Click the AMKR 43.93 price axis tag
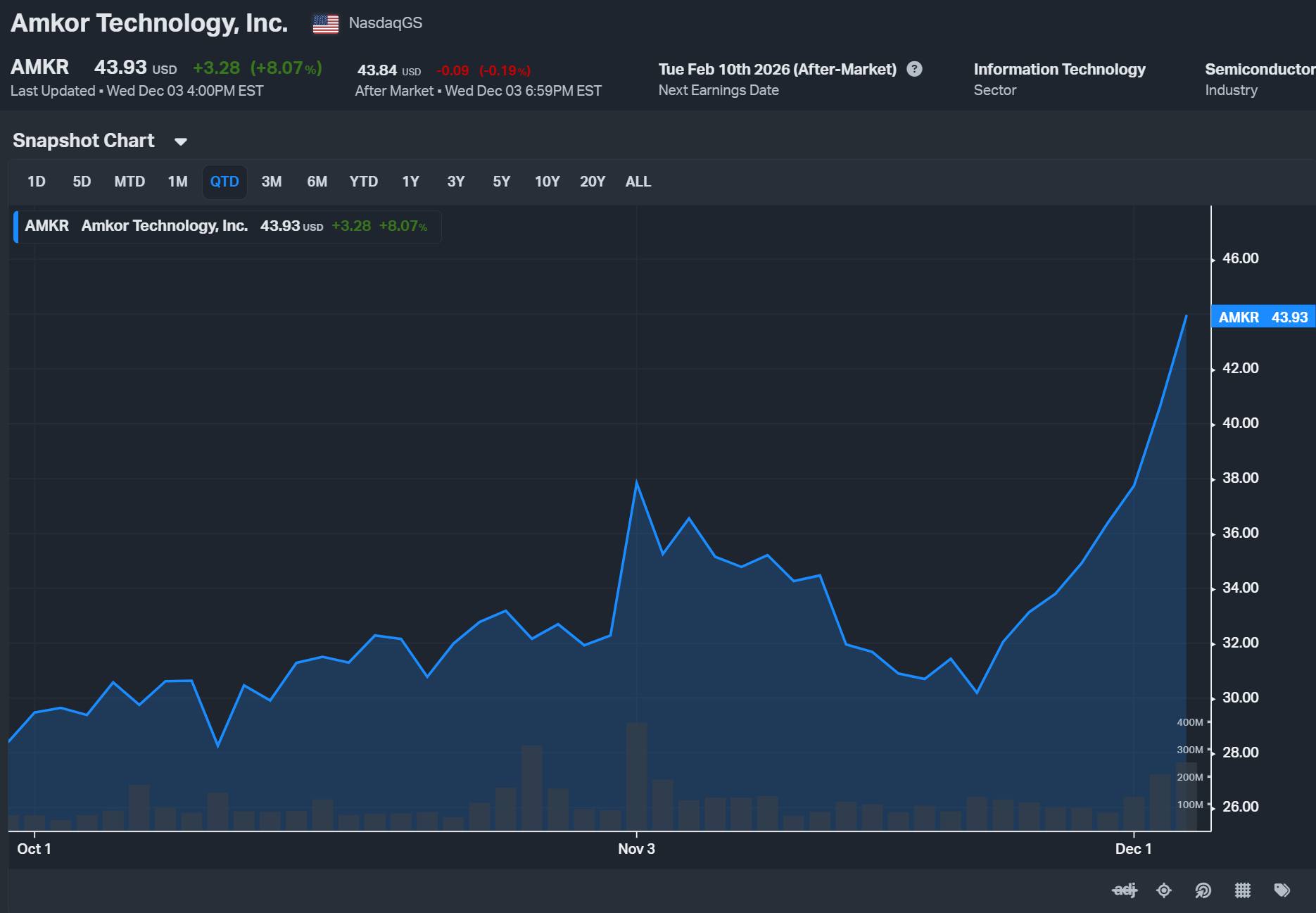1316x913 pixels. pyautogui.click(x=1263, y=317)
